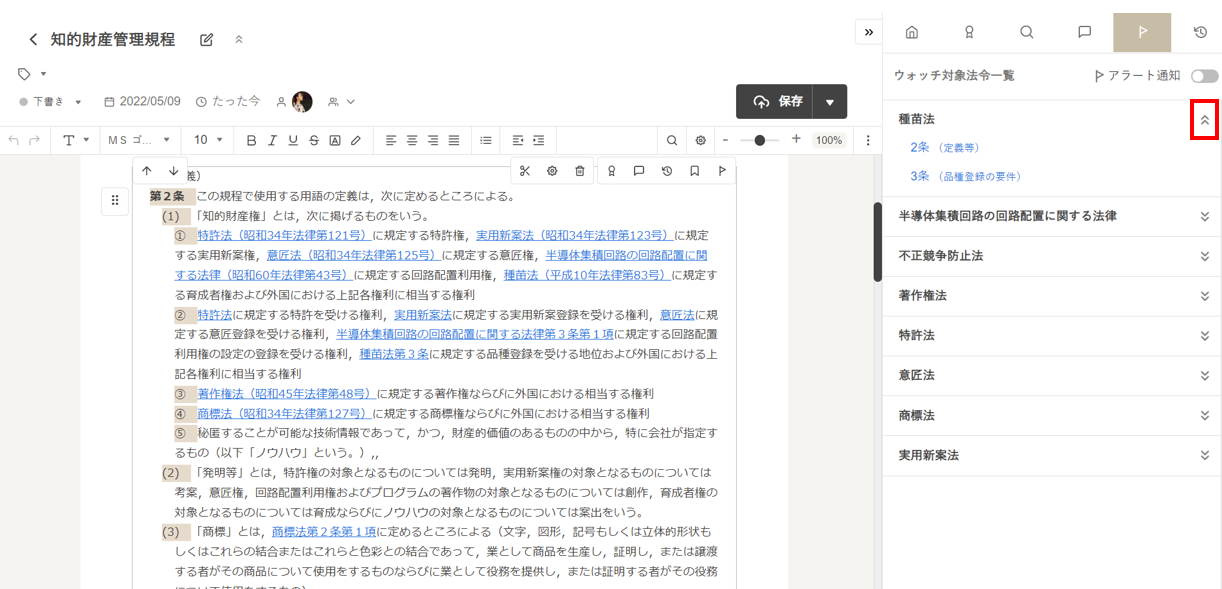Apply strikethrough formatting
Image resolution: width=1222 pixels, height=589 pixels.
tap(314, 140)
